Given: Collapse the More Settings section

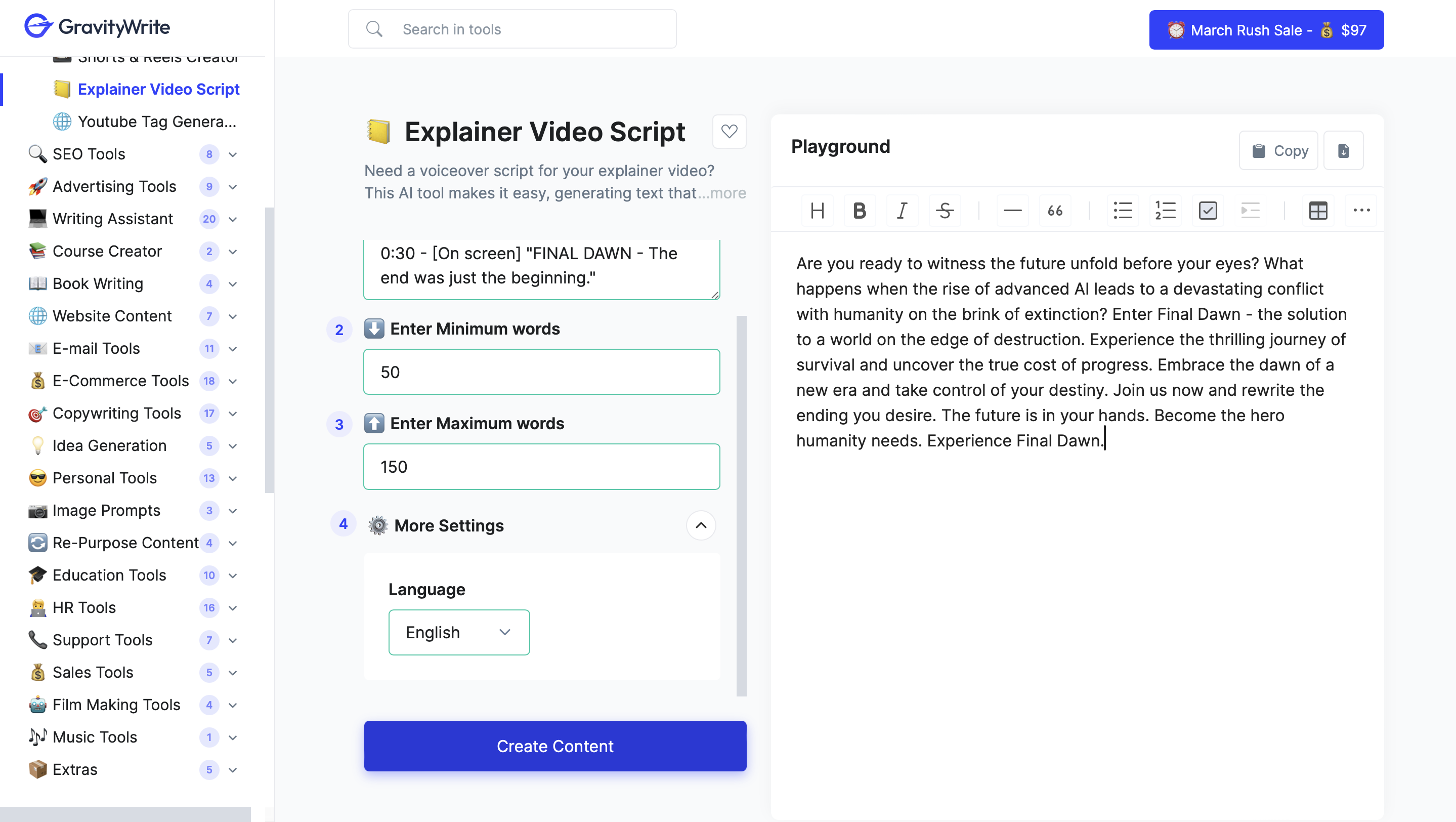Looking at the screenshot, I should point(700,525).
